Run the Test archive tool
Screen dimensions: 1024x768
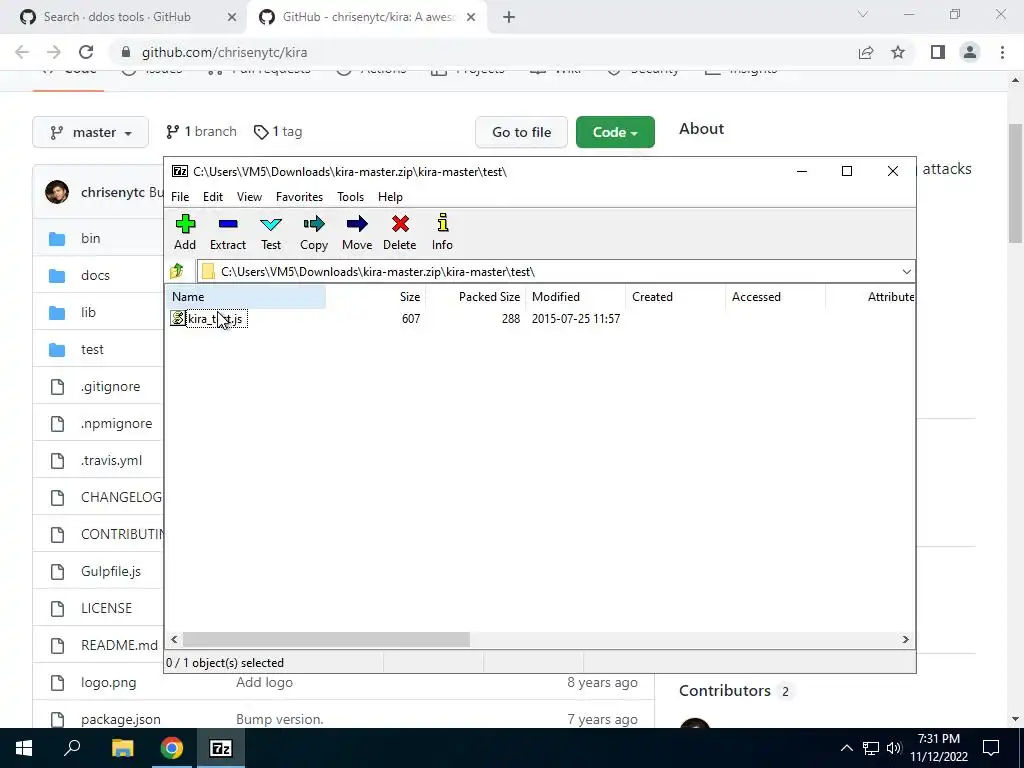[x=271, y=232]
